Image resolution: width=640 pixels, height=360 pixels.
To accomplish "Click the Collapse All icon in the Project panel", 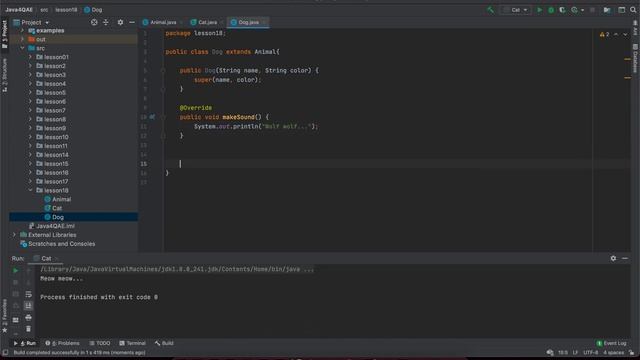I will point(106,22).
